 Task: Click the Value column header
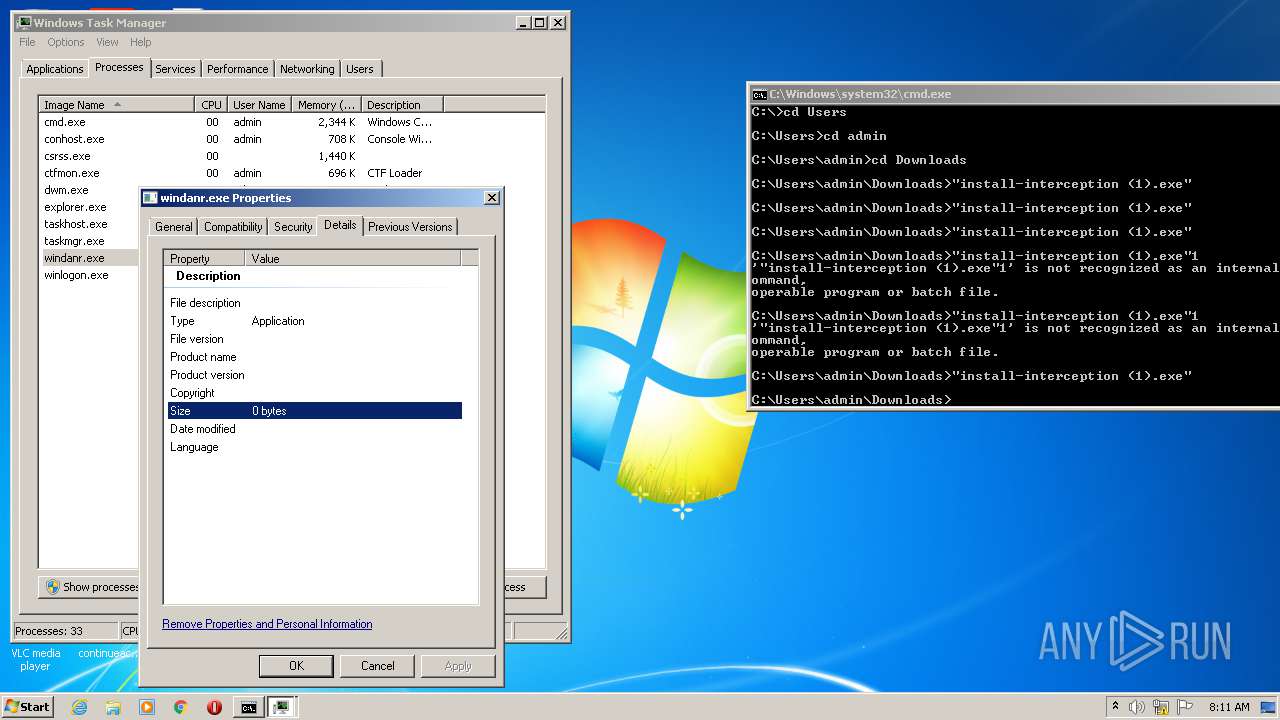pos(353,258)
